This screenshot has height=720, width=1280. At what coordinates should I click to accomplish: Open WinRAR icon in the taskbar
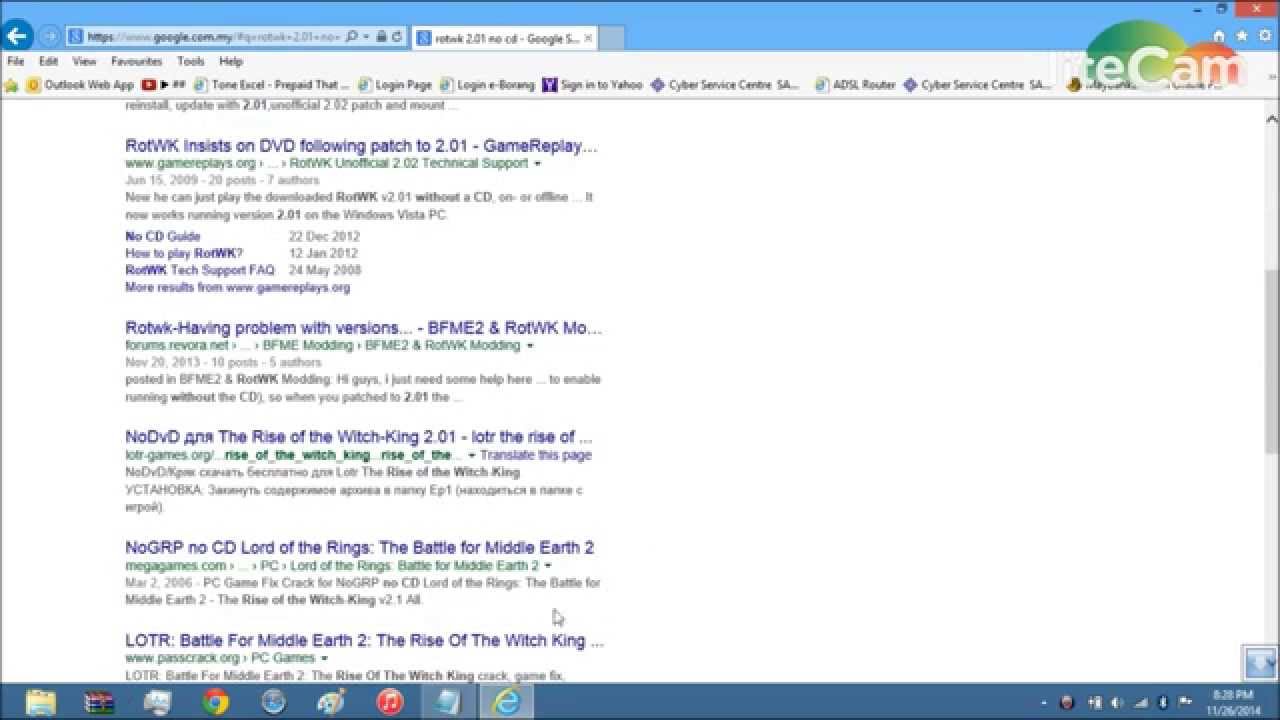click(99, 702)
